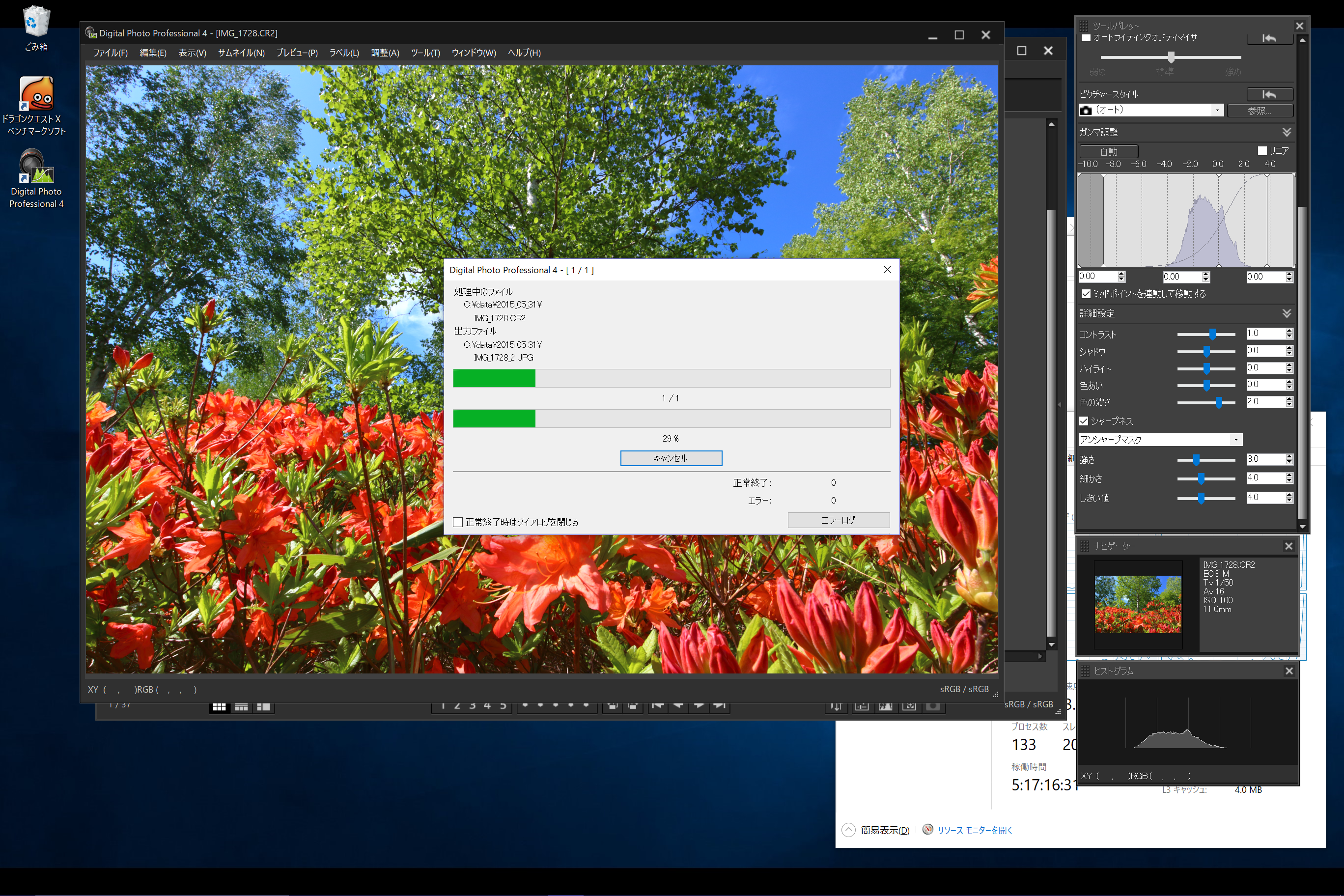Click the 細かさ slider
The image size is (1344, 896).
(1206, 478)
